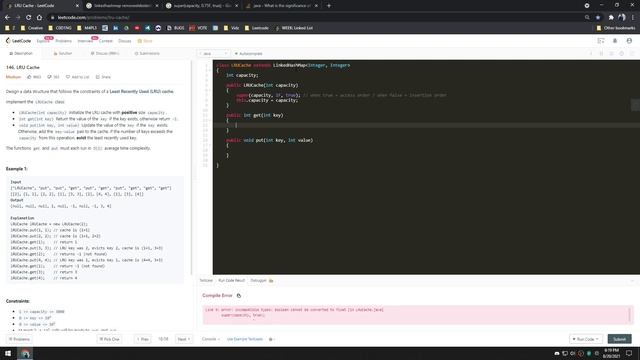Open the Java language dropdown

pyautogui.click(x=213, y=53)
